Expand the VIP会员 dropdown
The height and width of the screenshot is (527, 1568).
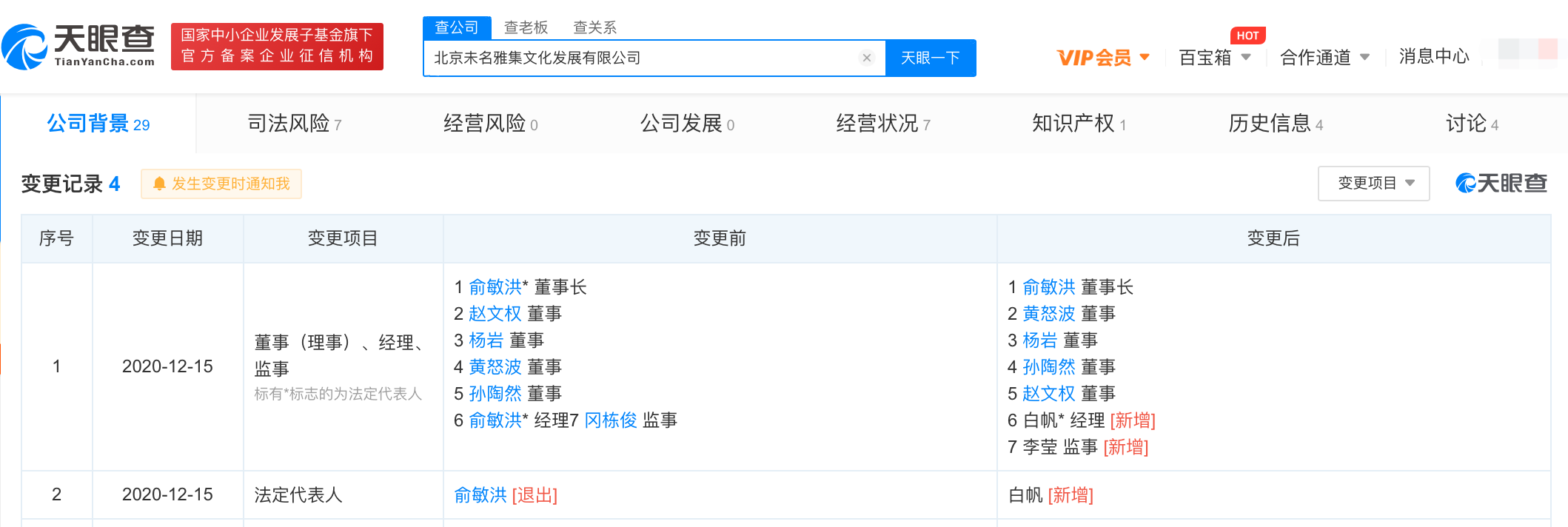pos(1103,57)
